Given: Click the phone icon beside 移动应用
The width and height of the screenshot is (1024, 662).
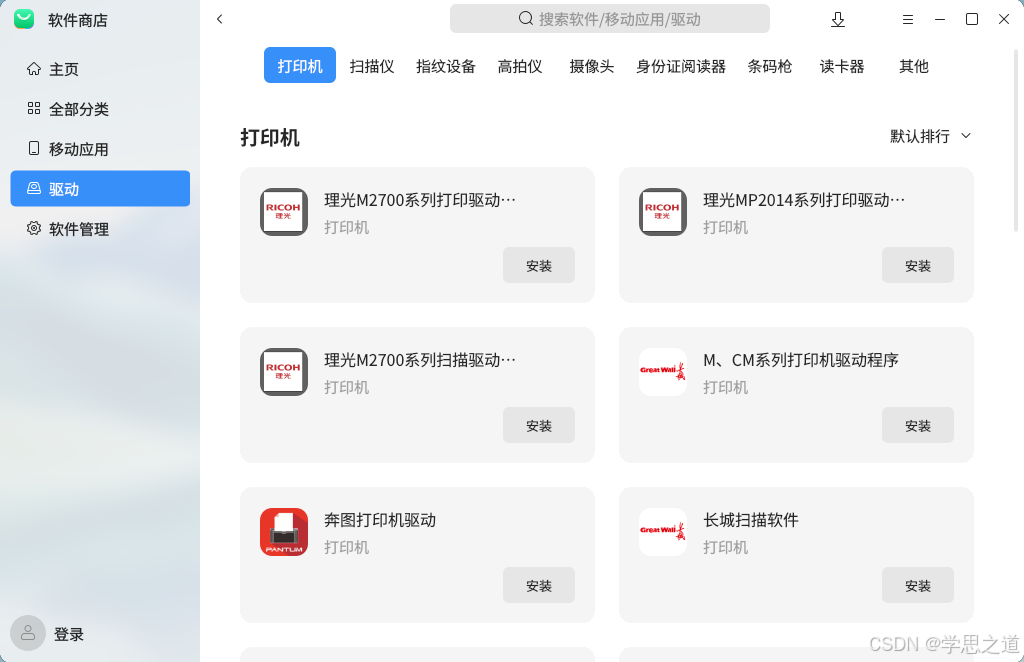Looking at the screenshot, I should click(34, 148).
